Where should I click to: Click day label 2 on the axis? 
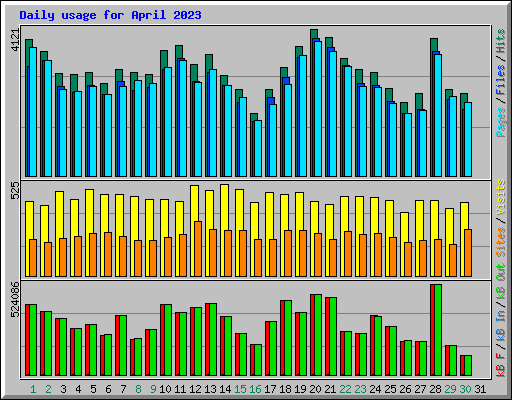[48, 389]
